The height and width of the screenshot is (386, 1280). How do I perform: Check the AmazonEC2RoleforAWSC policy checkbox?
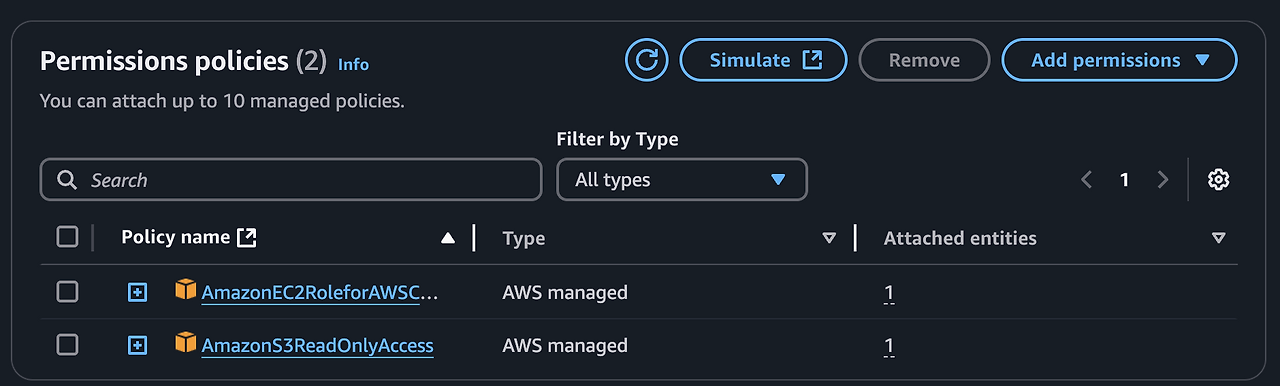[x=67, y=291]
